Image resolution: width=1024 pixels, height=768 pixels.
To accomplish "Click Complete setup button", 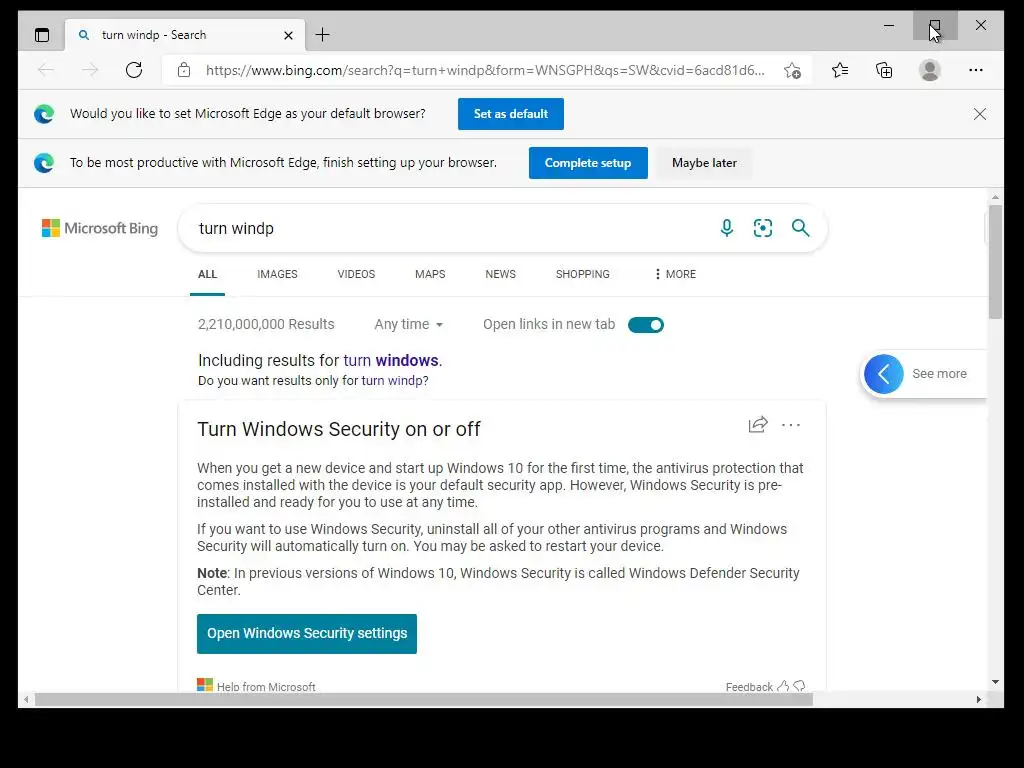I will click(x=588, y=163).
